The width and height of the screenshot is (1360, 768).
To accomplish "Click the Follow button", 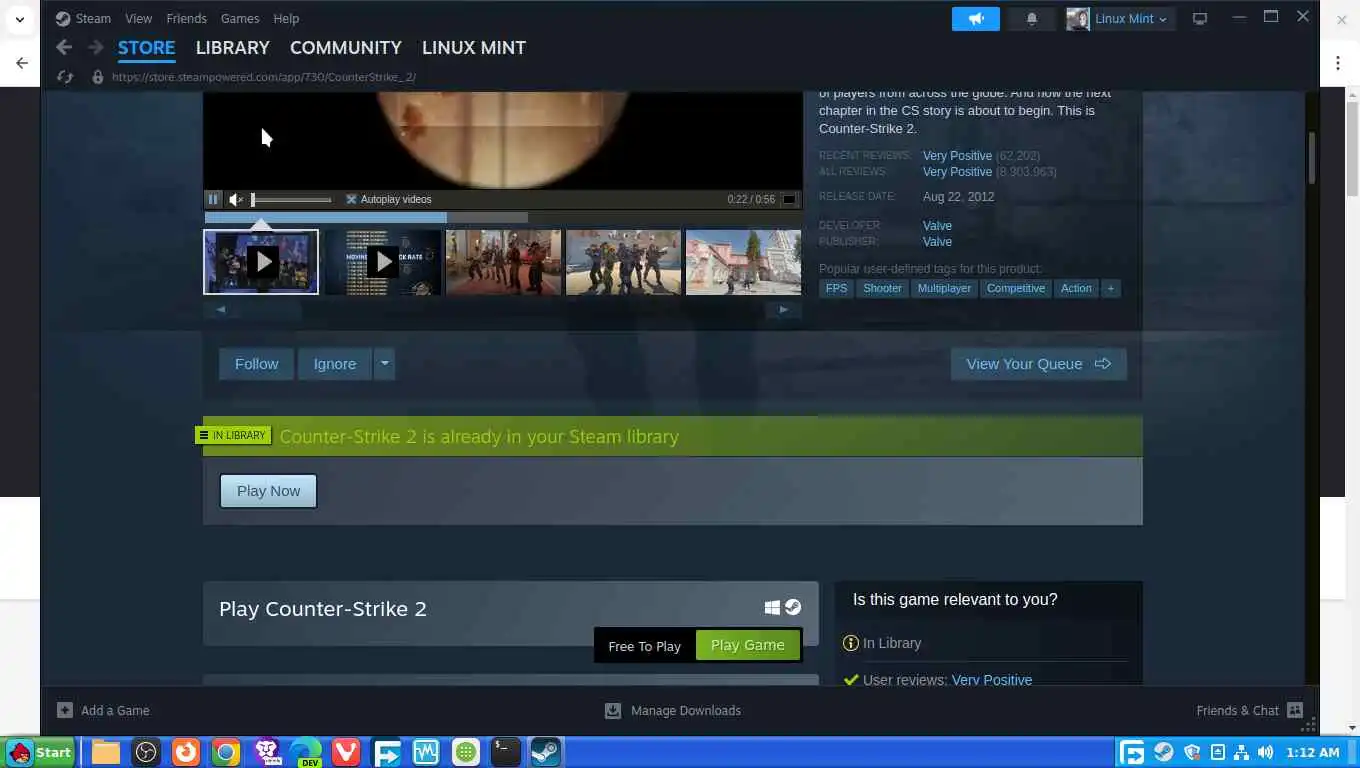I will point(256,364).
